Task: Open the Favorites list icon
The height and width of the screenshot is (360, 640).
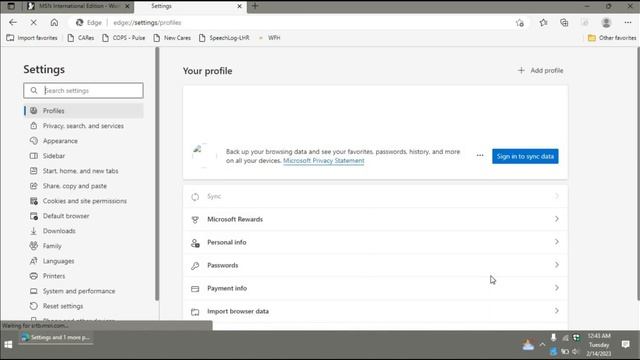Action: (x=543, y=23)
